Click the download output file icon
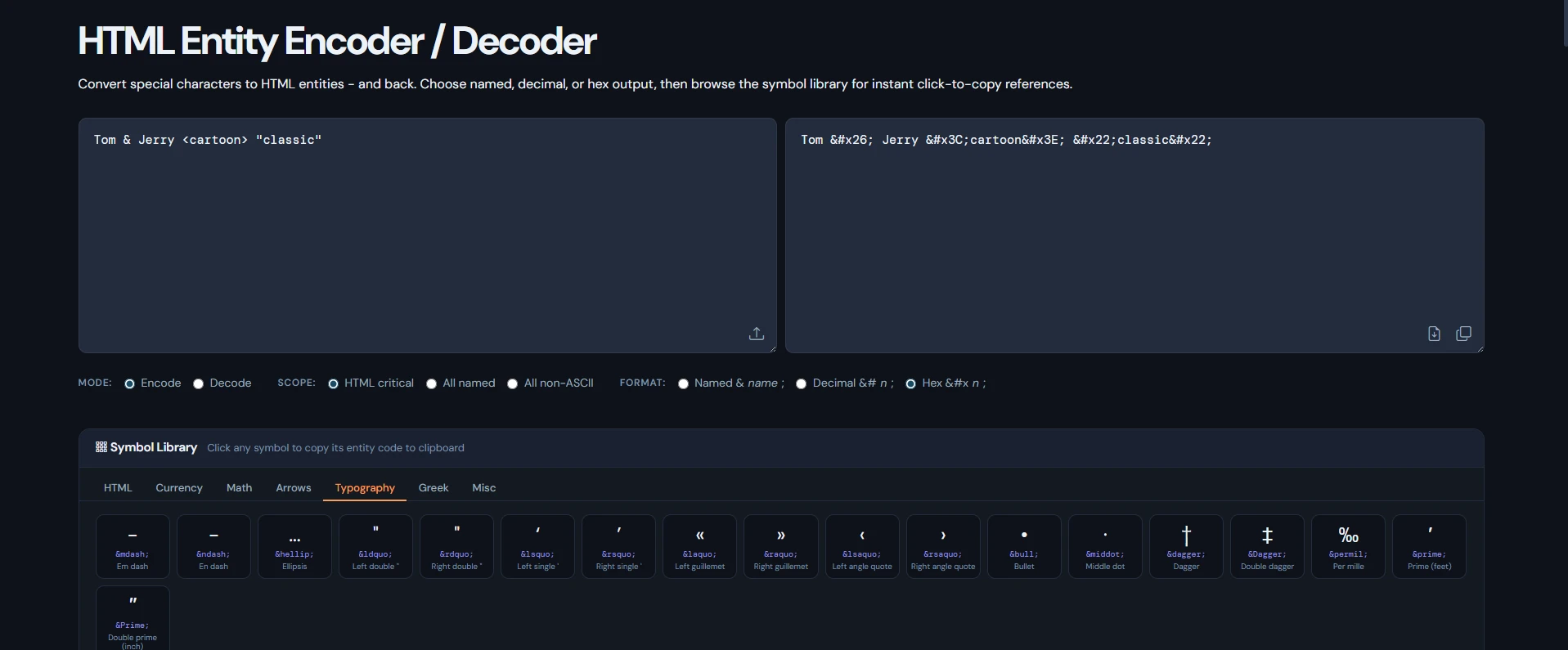Image resolution: width=1568 pixels, height=650 pixels. pyautogui.click(x=1434, y=334)
